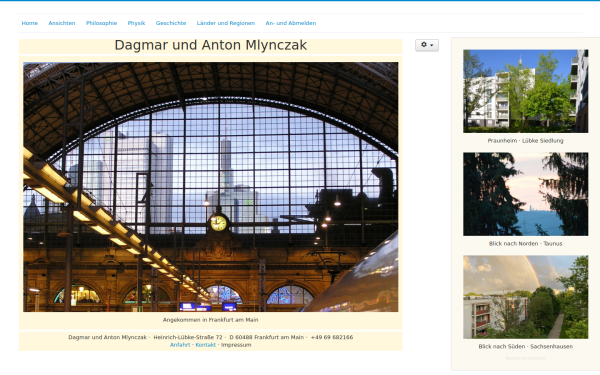Go to the Home menu item
This screenshot has height=375, width=600.
pos(29,23)
